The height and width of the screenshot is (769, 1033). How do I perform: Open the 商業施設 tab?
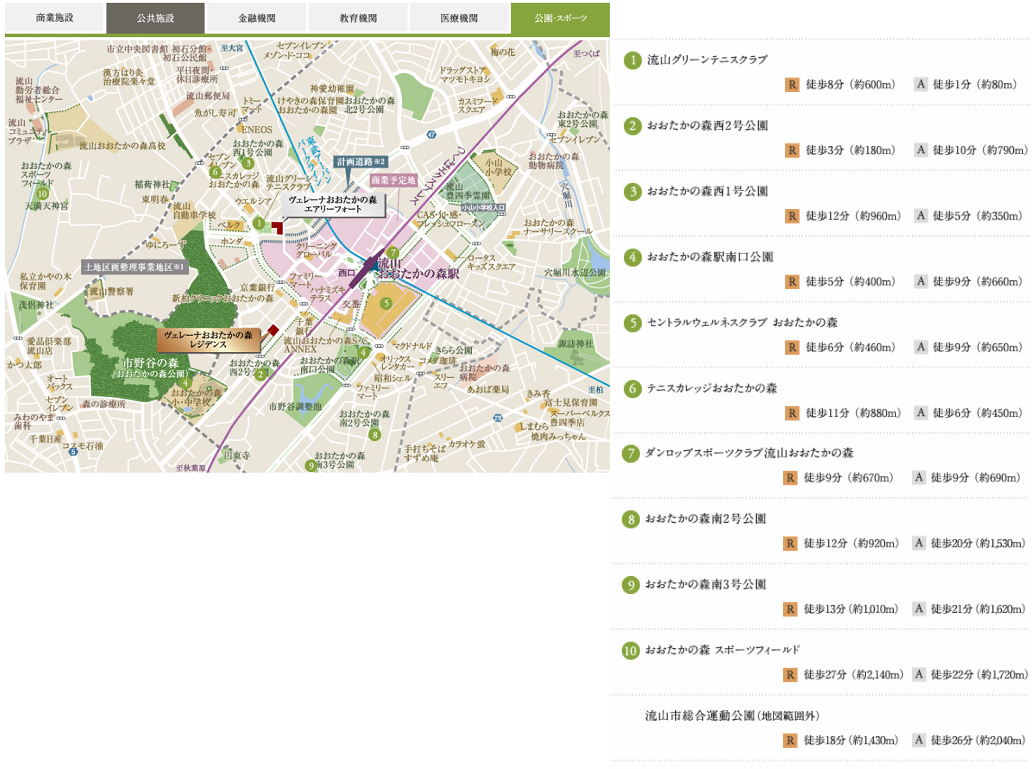[x=54, y=18]
